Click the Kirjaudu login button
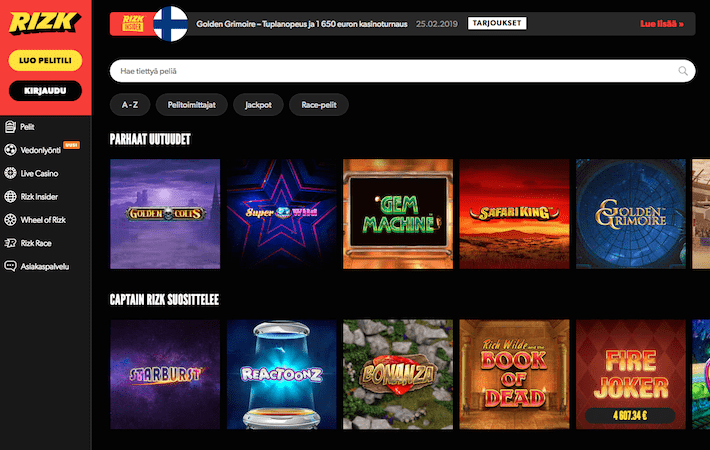This screenshot has height=450, width=710. tap(45, 91)
